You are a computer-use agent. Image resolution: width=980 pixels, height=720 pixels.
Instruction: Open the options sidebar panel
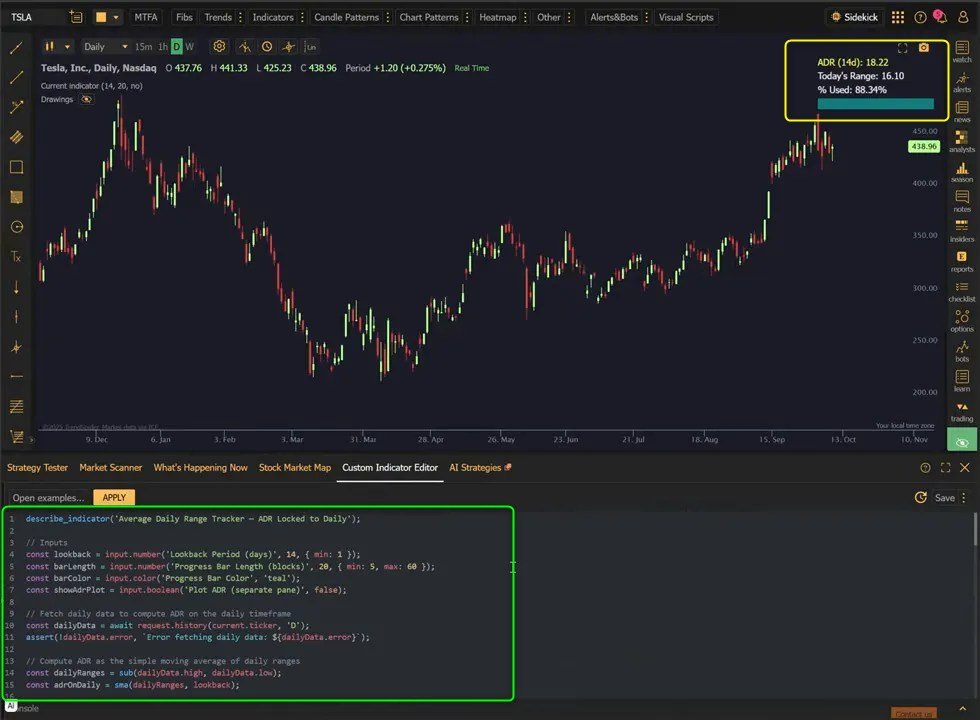coord(962,321)
